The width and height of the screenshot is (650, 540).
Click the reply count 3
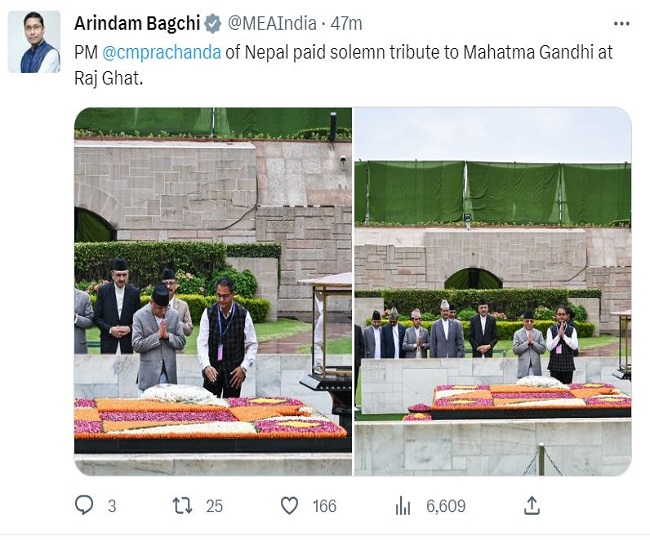coord(111,506)
